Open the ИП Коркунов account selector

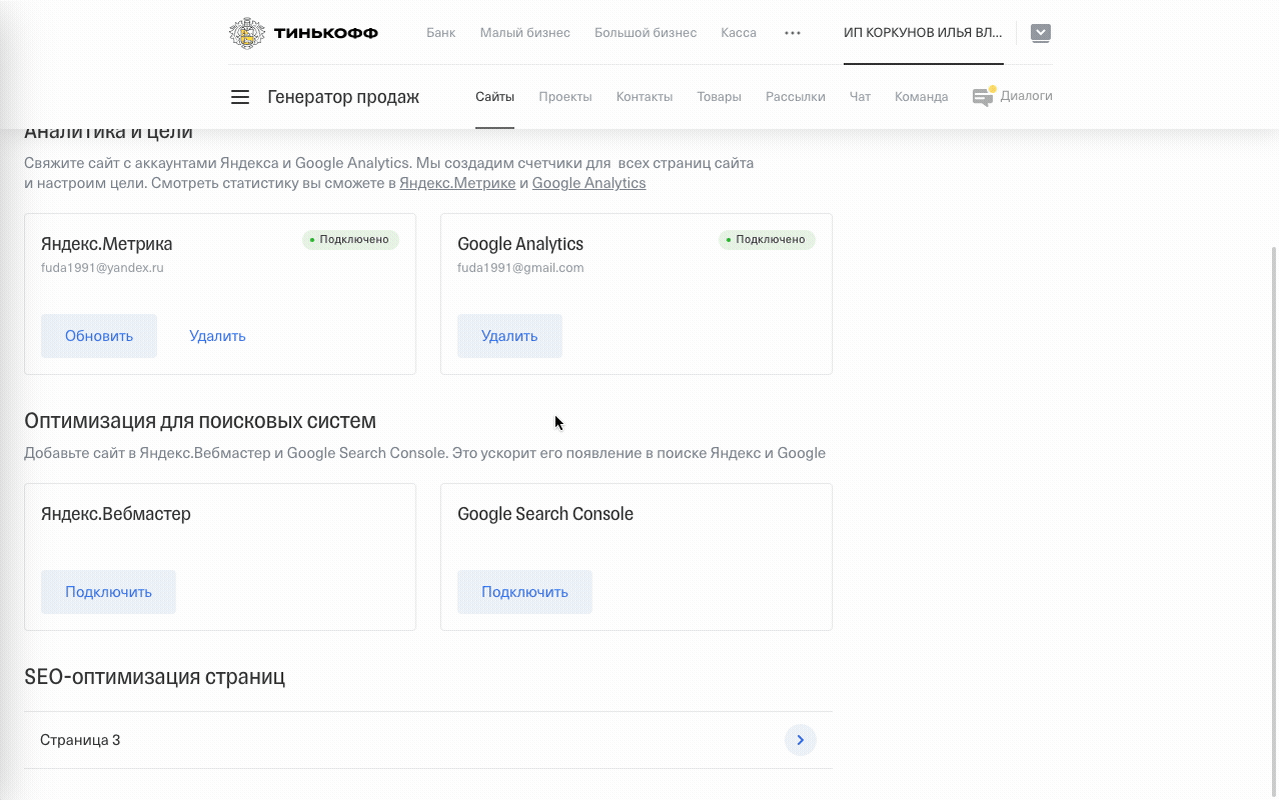(x=922, y=33)
